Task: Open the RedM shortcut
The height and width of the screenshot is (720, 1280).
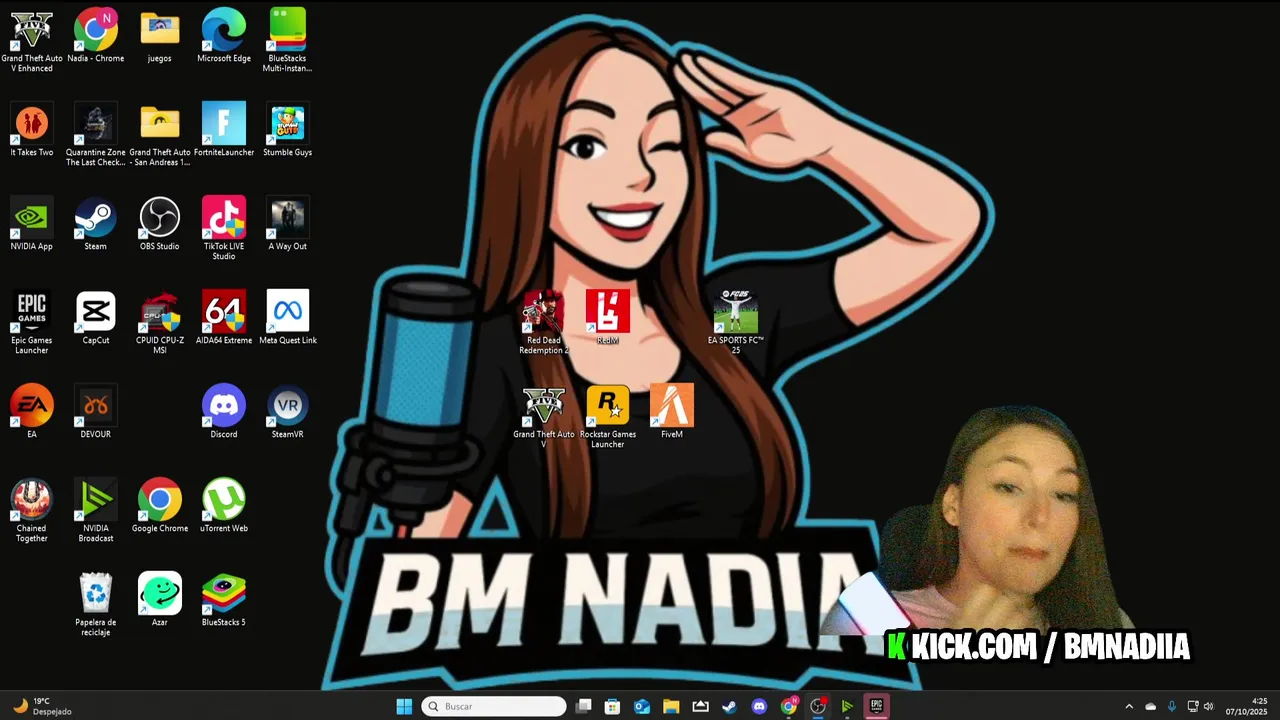Action: 608,319
